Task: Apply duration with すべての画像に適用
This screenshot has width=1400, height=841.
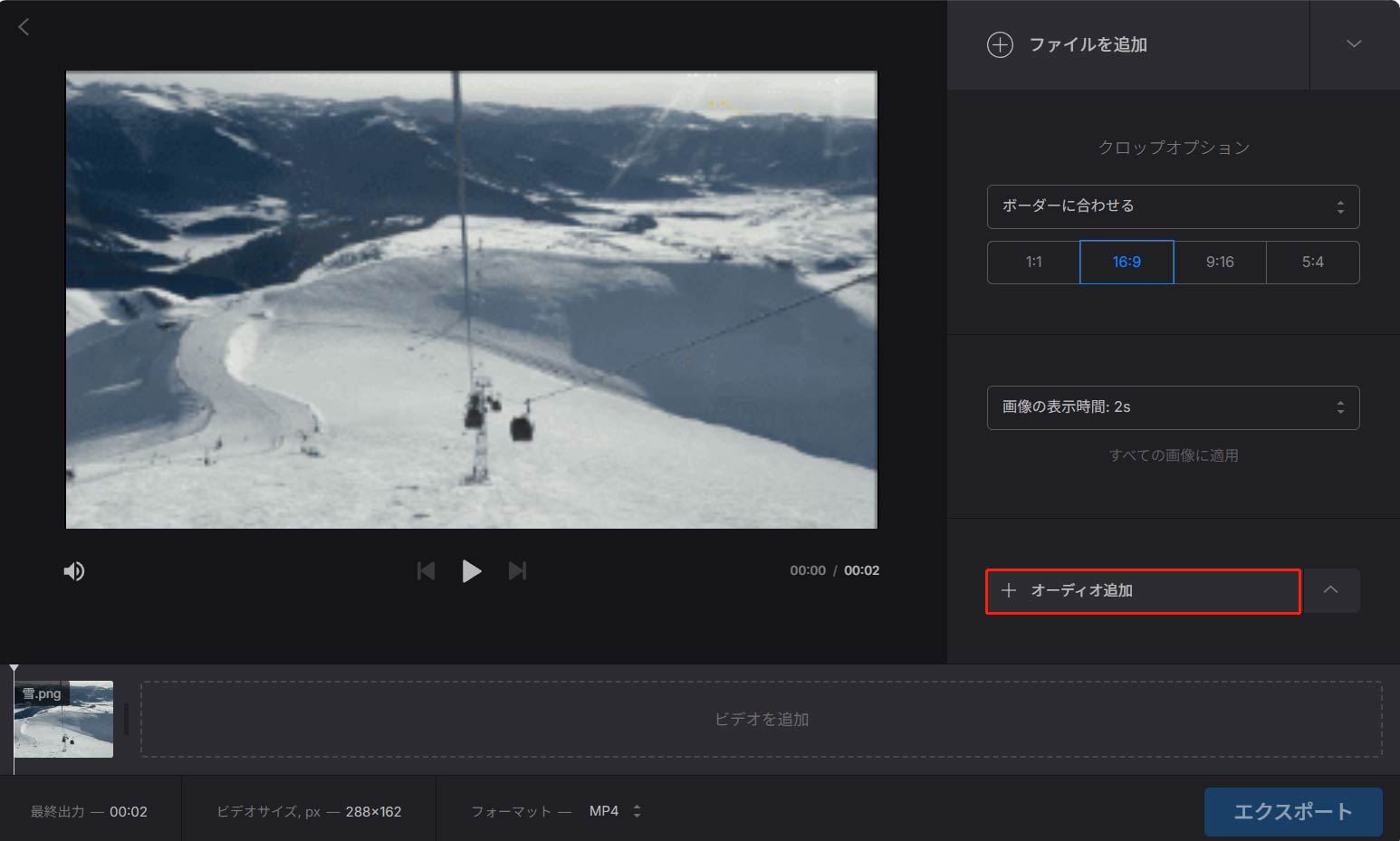Action: [1174, 455]
